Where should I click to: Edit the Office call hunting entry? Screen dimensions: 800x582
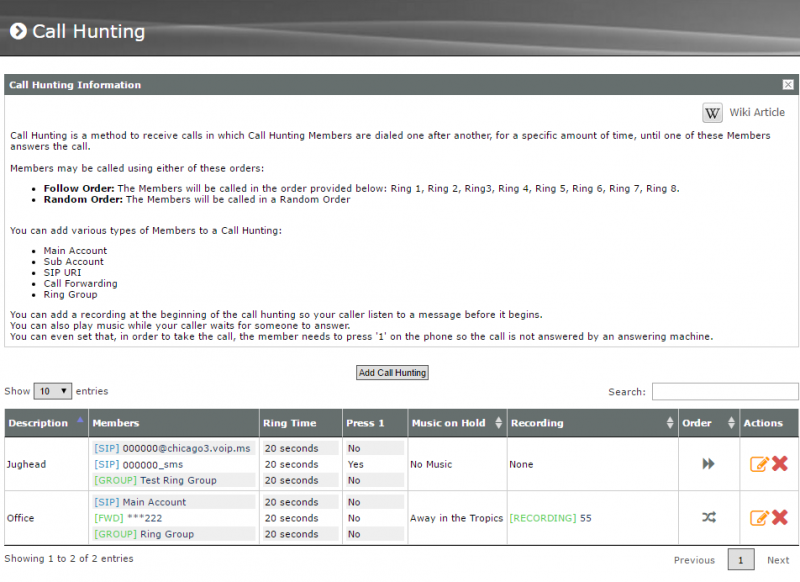pyautogui.click(x=759, y=518)
